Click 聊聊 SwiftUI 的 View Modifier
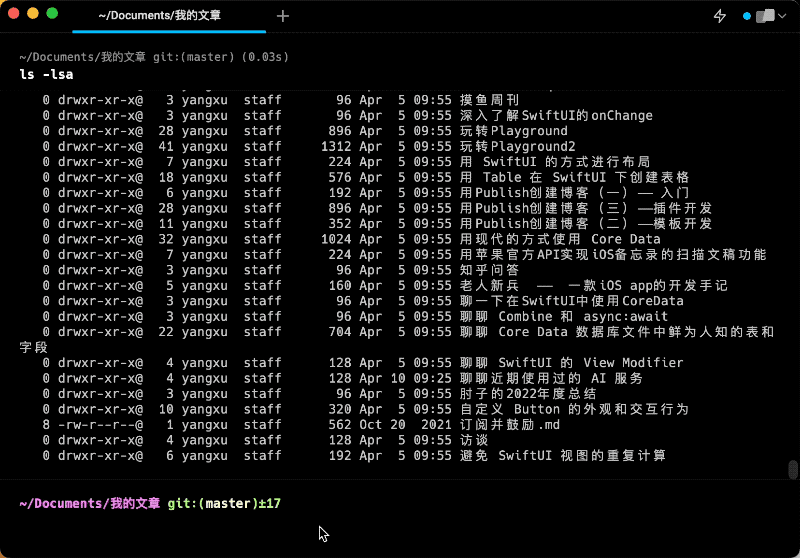Image resolution: width=800 pixels, height=558 pixels. click(571, 363)
